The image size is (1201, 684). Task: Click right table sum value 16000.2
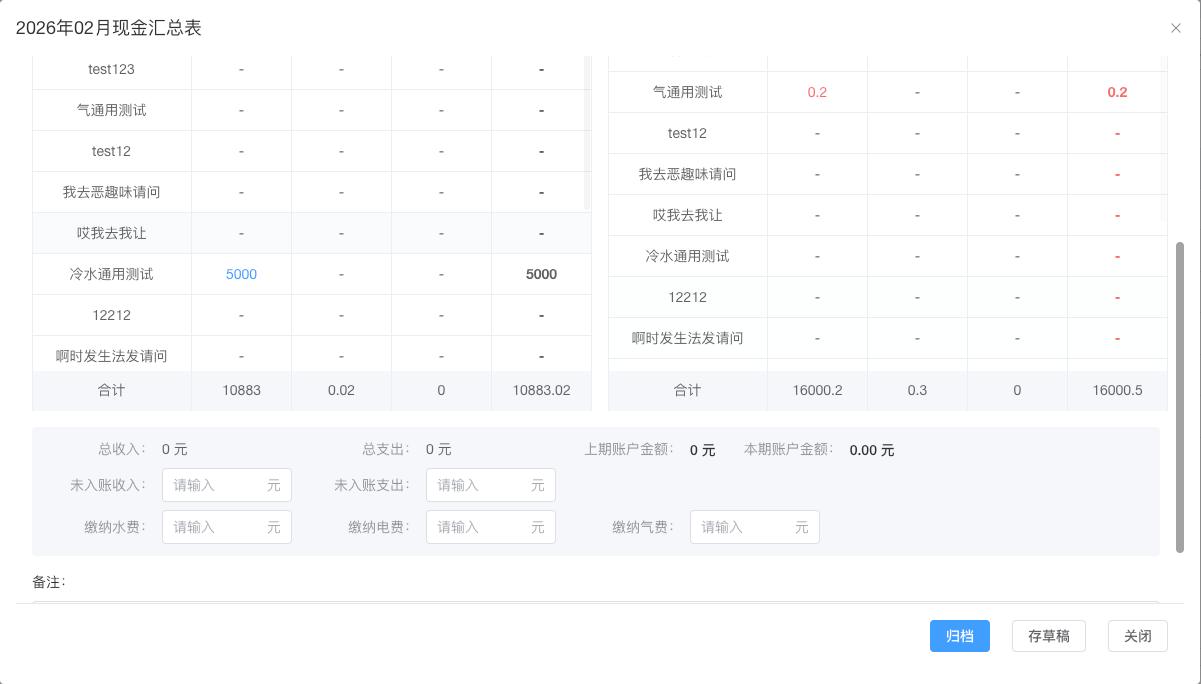[x=817, y=391]
